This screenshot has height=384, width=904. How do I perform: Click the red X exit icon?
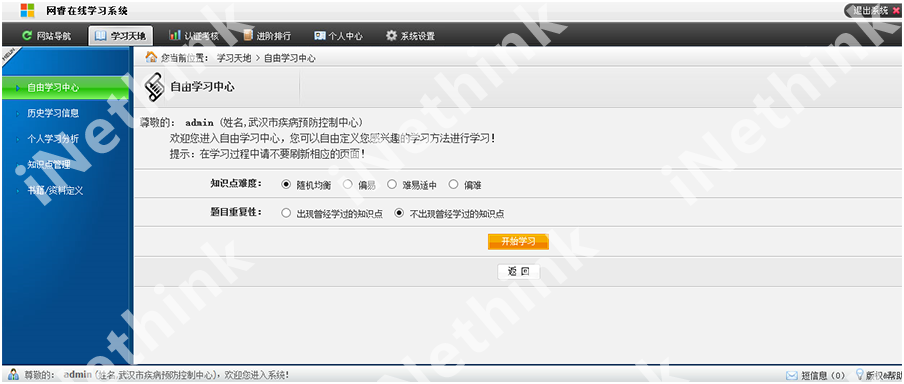click(895, 10)
